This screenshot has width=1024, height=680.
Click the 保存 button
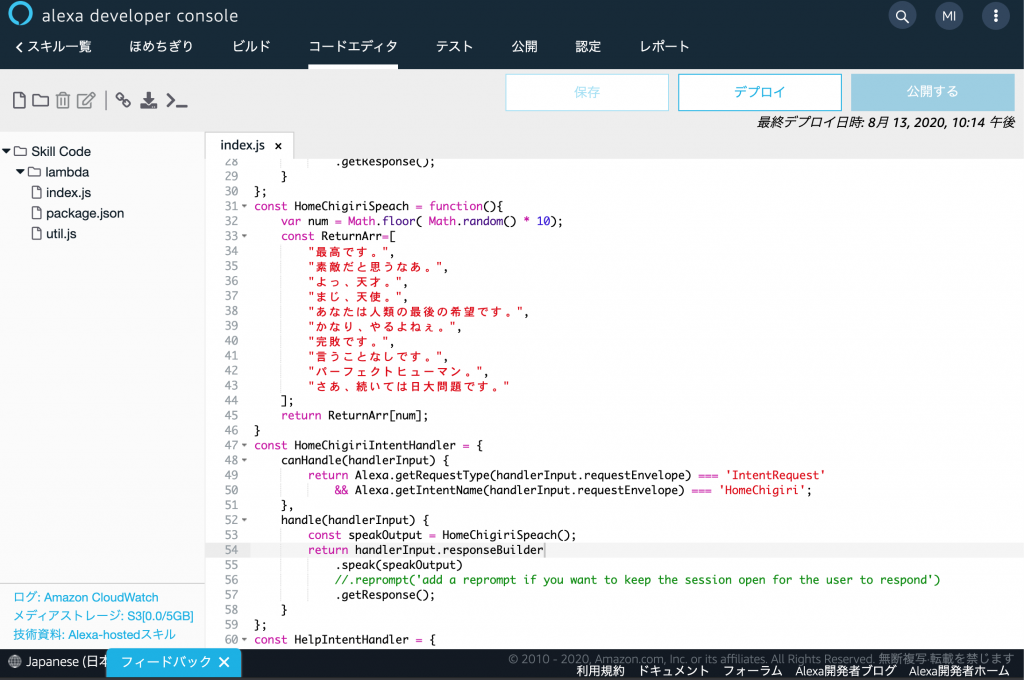pyautogui.click(x=587, y=92)
